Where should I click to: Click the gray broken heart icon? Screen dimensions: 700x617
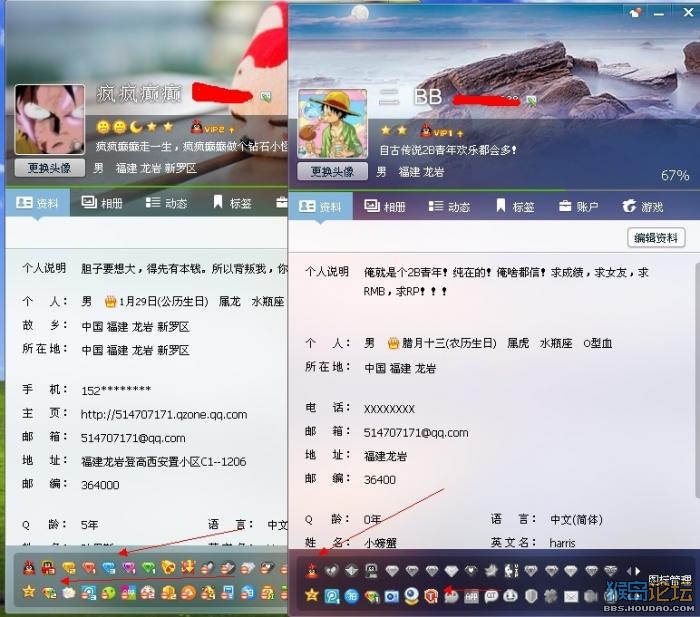click(331, 571)
